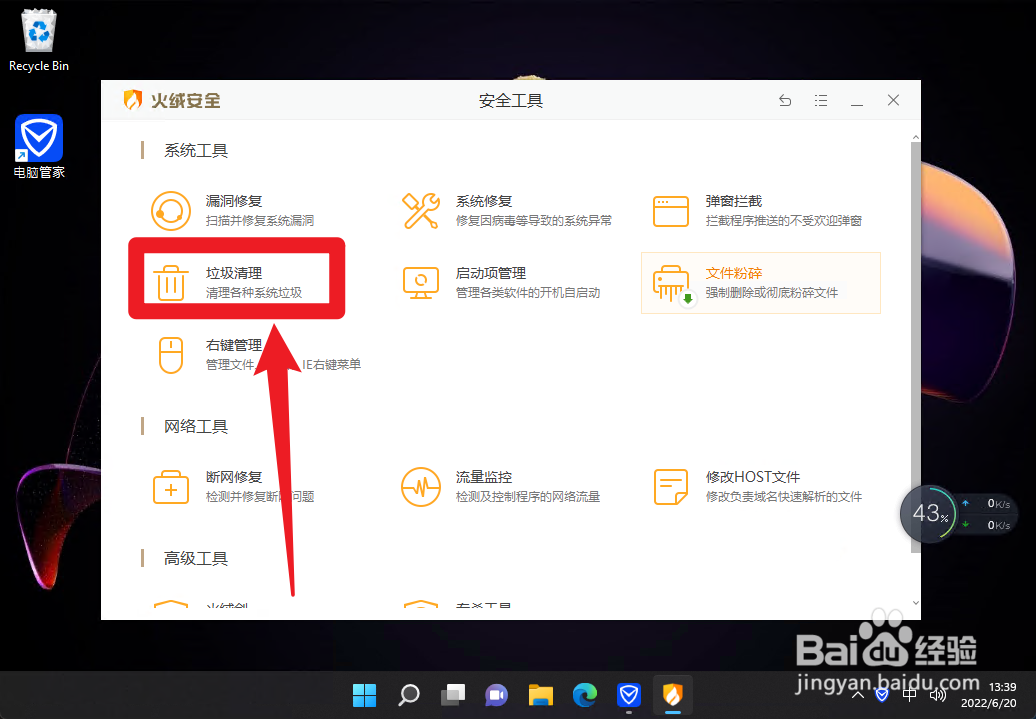Click the 垃圾清理 trash can icon
This screenshot has height=719, width=1036.
coord(170,283)
